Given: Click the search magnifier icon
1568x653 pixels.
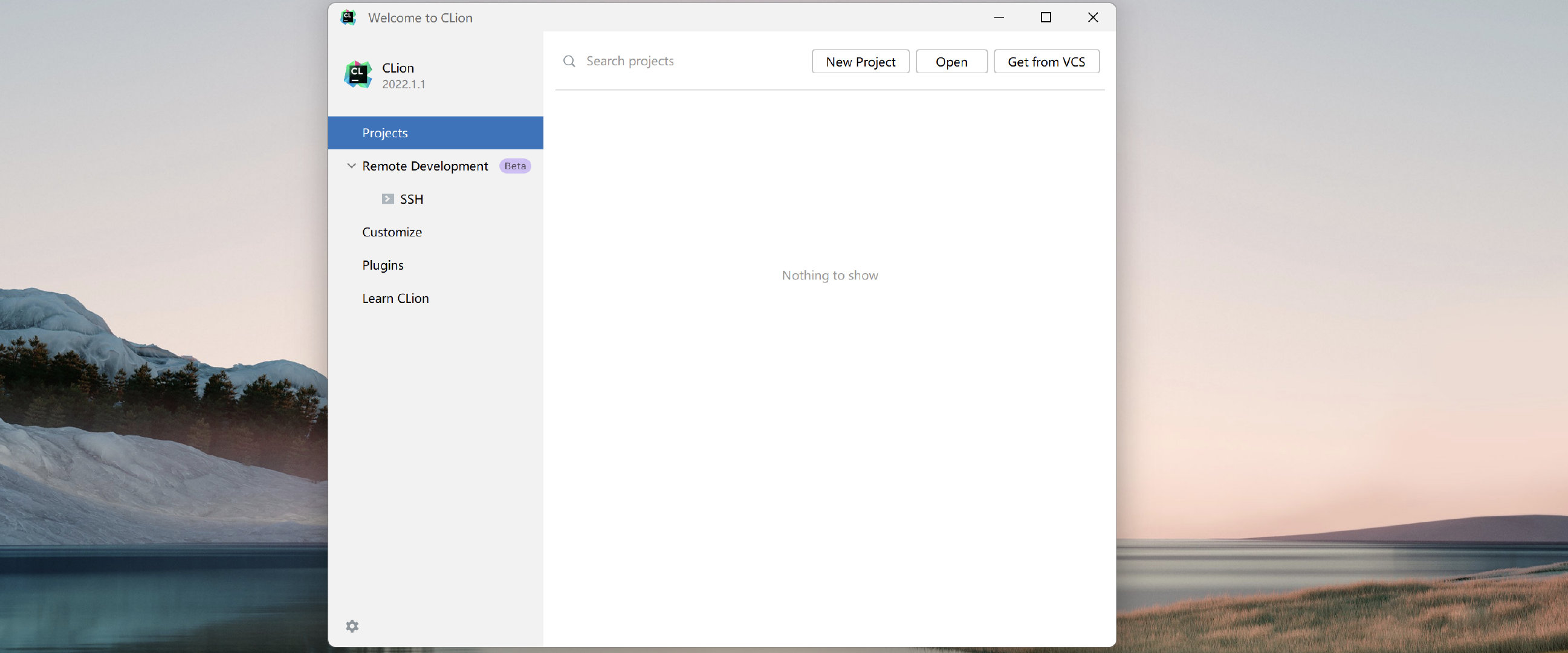Looking at the screenshot, I should pyautogui.click(x=569, y=61).
